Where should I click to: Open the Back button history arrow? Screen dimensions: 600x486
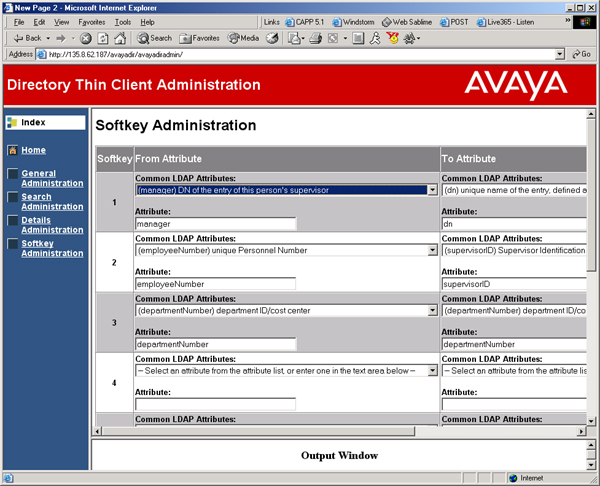coord(48,38)
